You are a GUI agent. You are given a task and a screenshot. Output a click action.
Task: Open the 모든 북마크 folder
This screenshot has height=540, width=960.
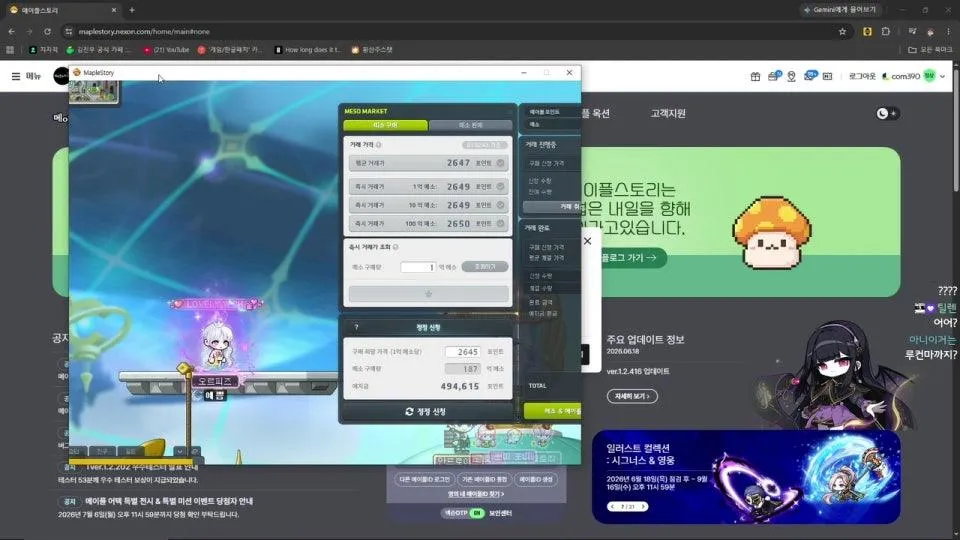(930, 50)
